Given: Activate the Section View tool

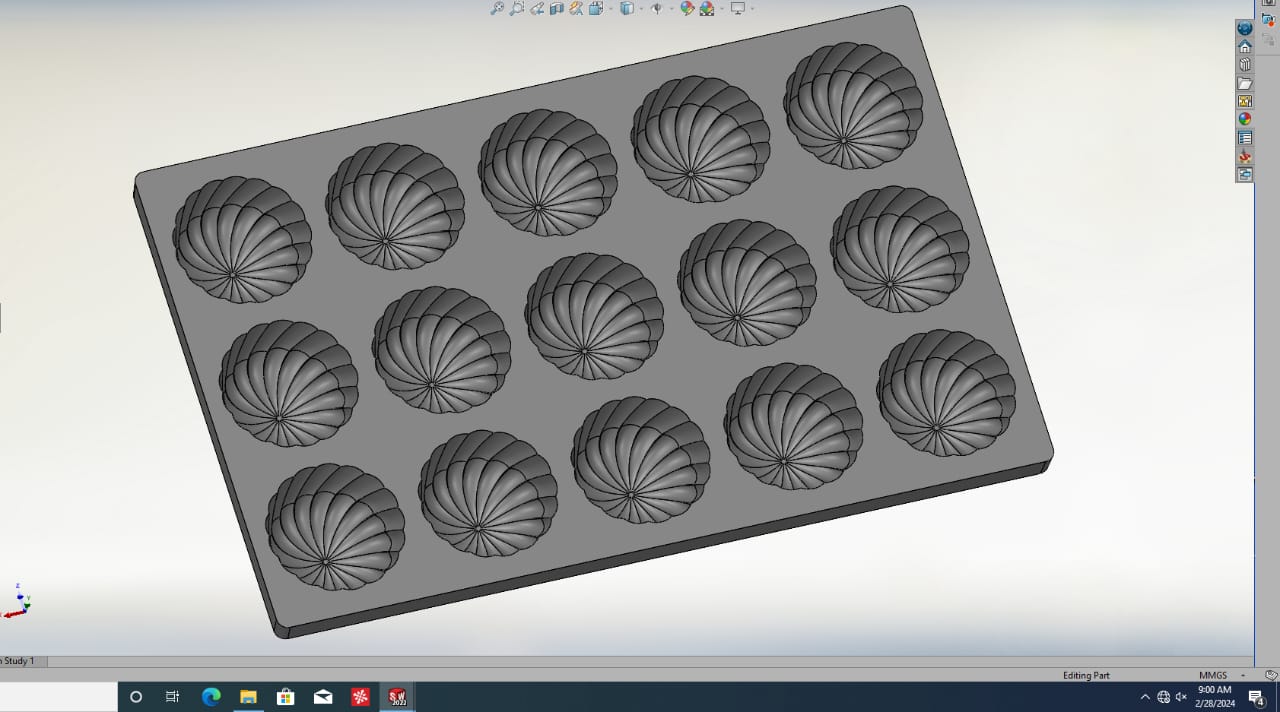Looking at the screenshot, I should 556,8.
